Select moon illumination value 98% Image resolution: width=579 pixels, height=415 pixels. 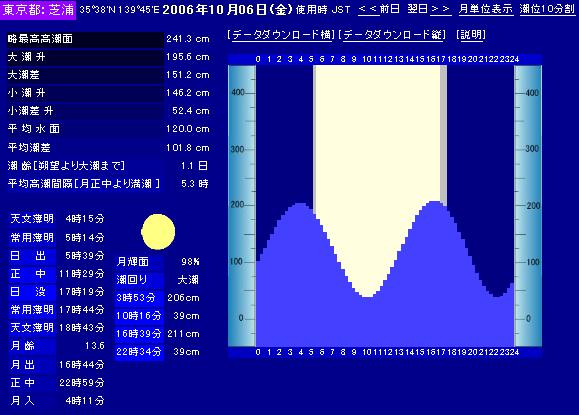tap(190, 262)
